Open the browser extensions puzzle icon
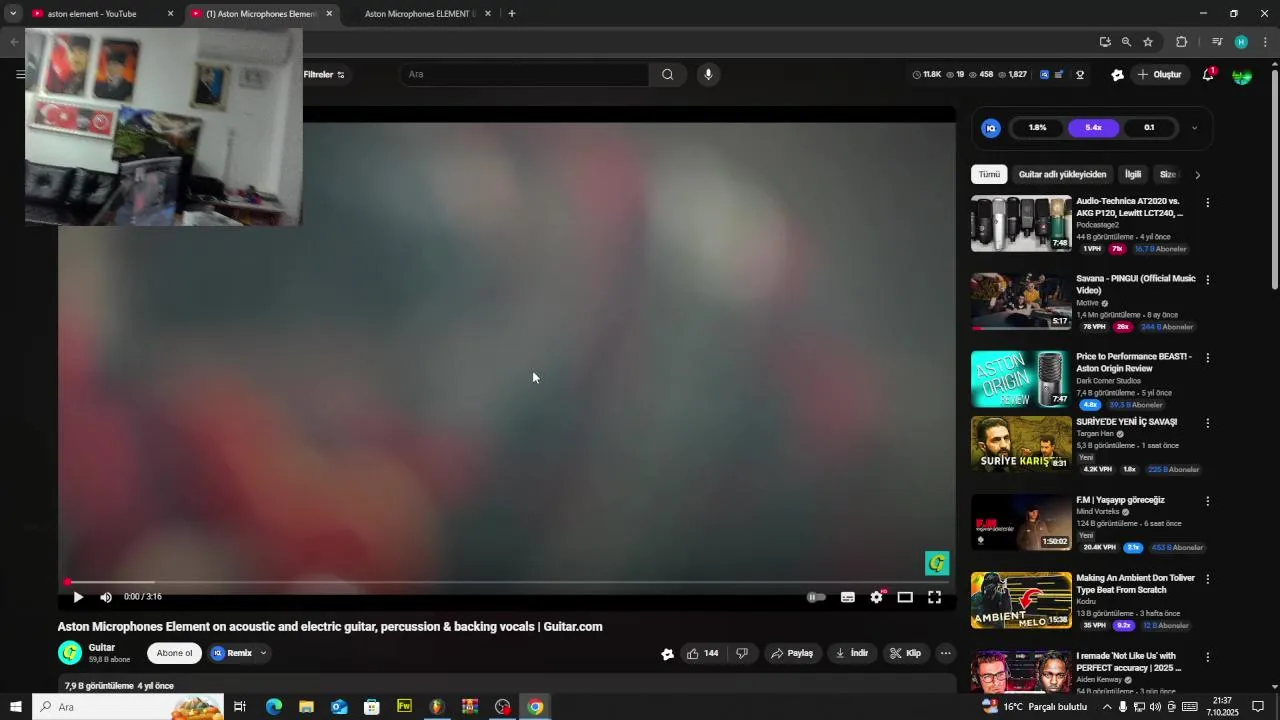Viewport: 1280px width, 720px height. (x=1181, y=42)
